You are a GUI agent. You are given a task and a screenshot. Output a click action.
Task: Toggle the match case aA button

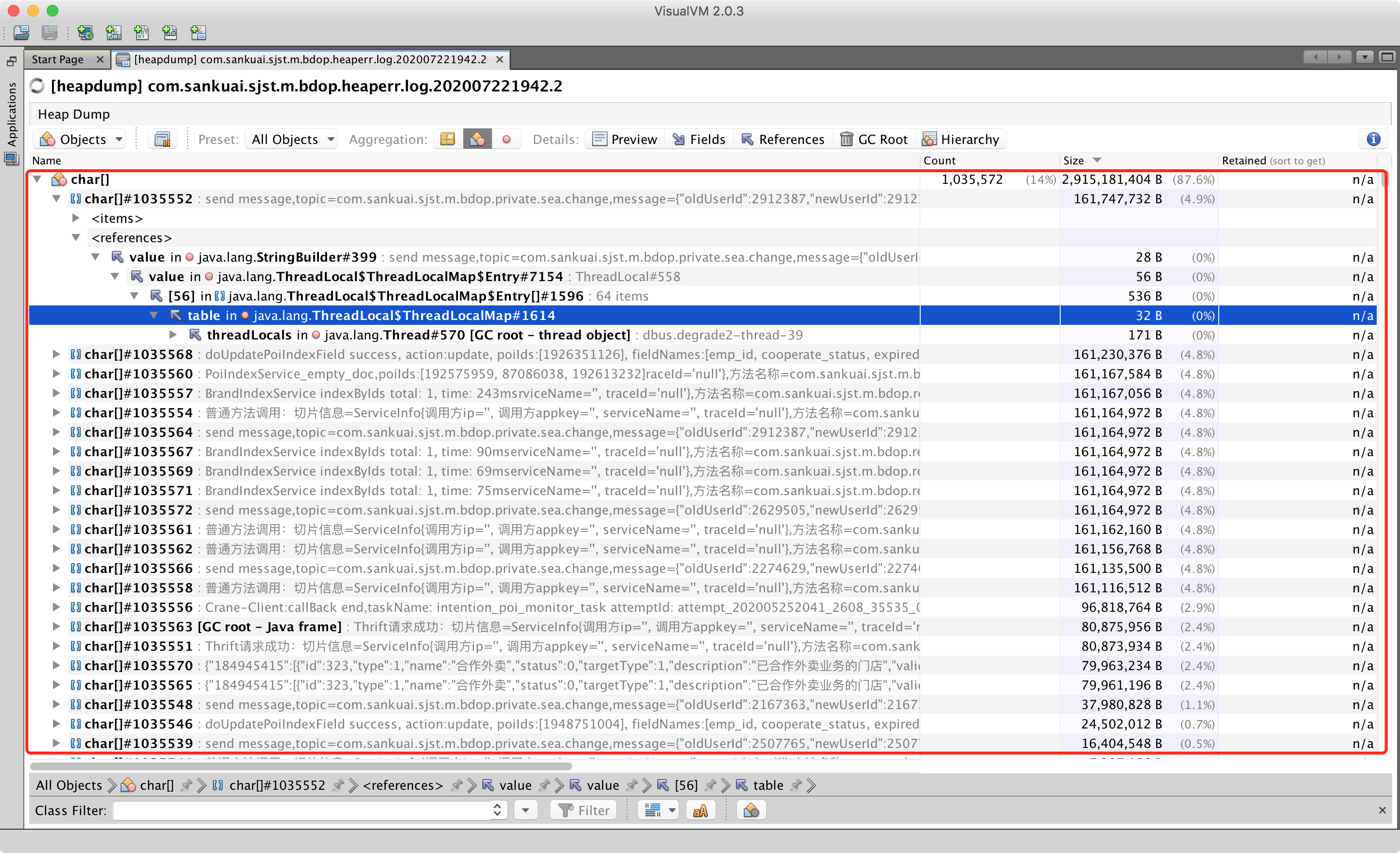coord(700,810)
